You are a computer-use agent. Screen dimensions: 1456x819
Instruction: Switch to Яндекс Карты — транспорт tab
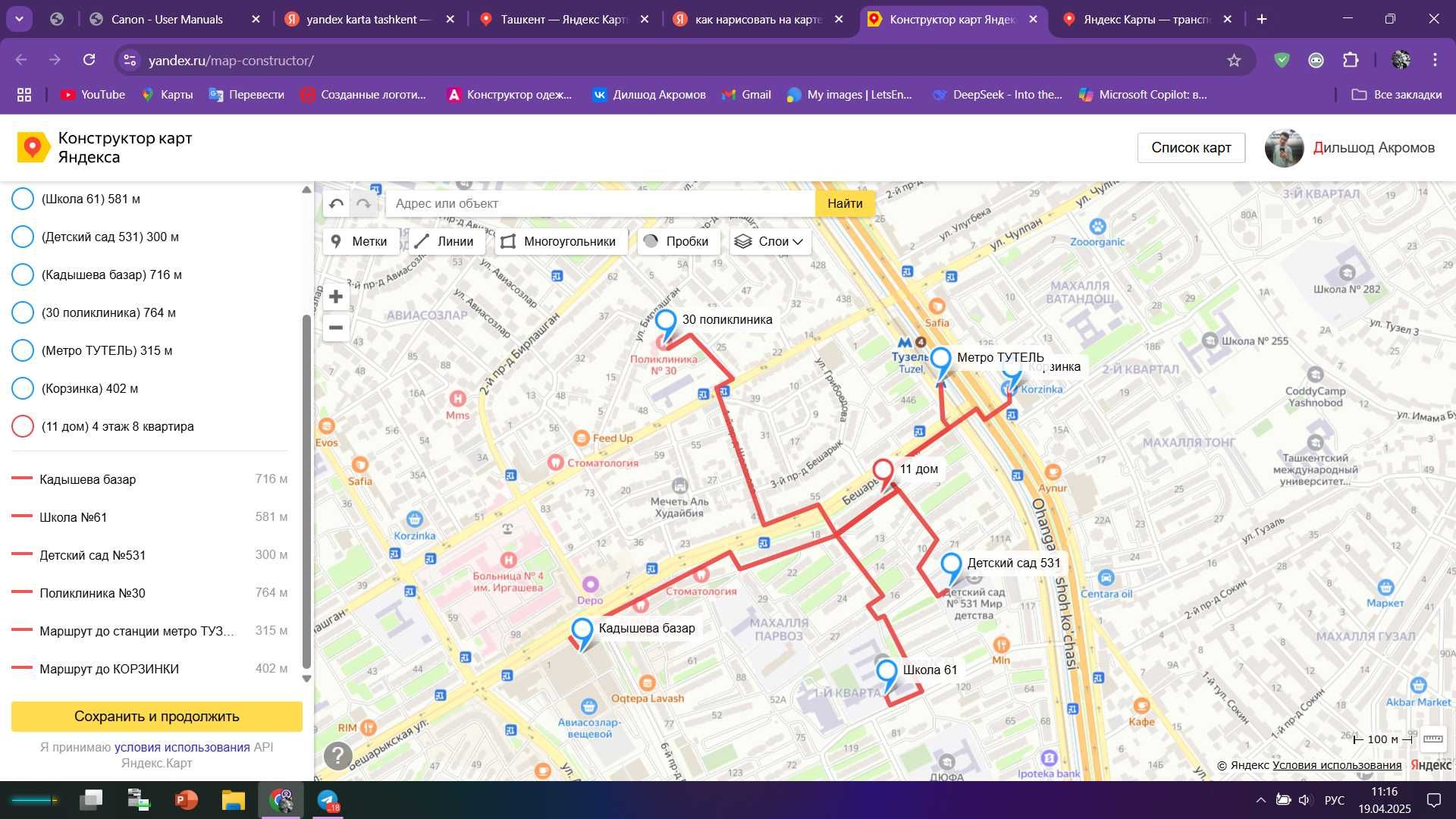[x=1147, y=19]
